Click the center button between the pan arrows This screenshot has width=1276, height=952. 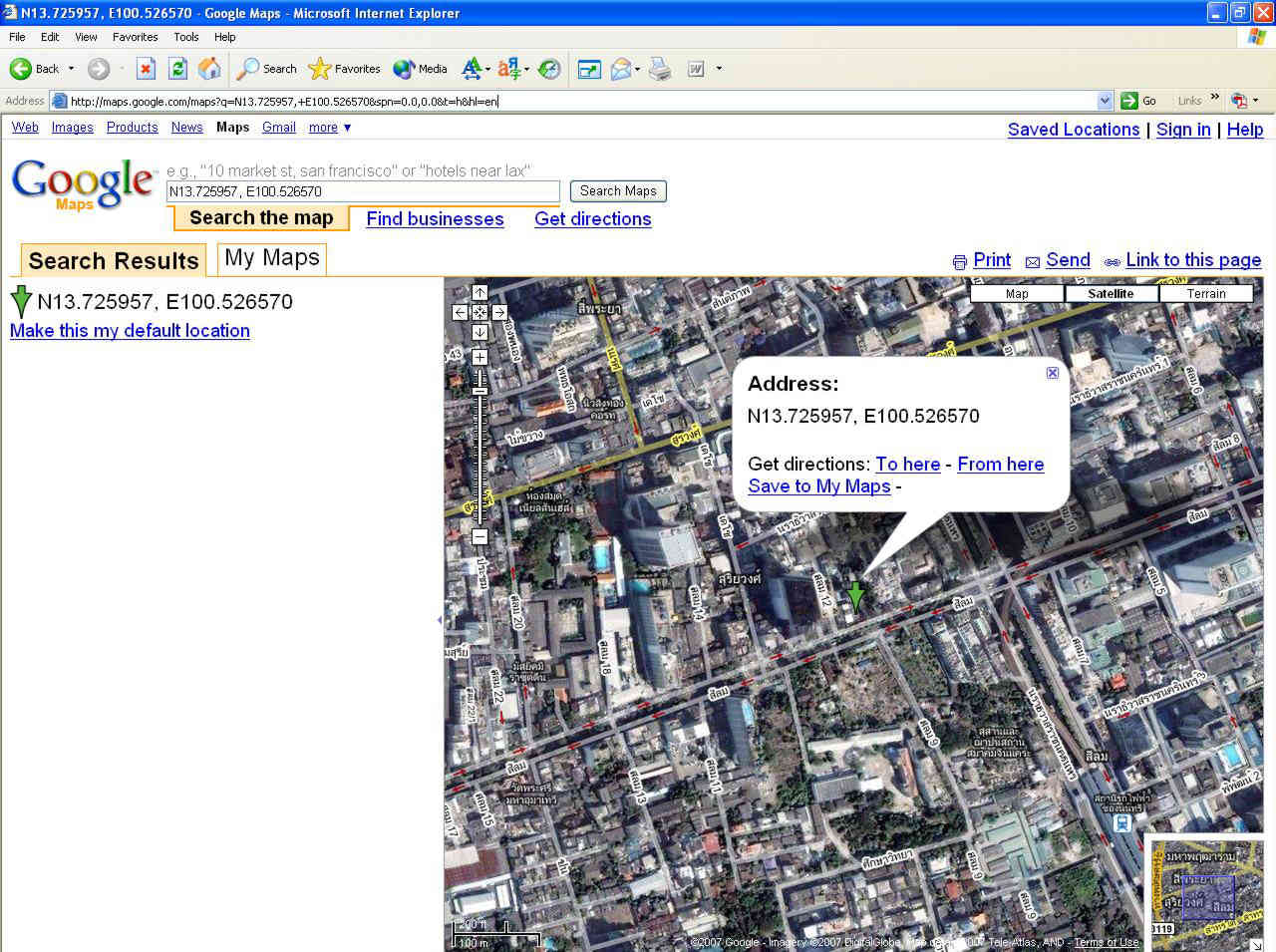(479, 312)
